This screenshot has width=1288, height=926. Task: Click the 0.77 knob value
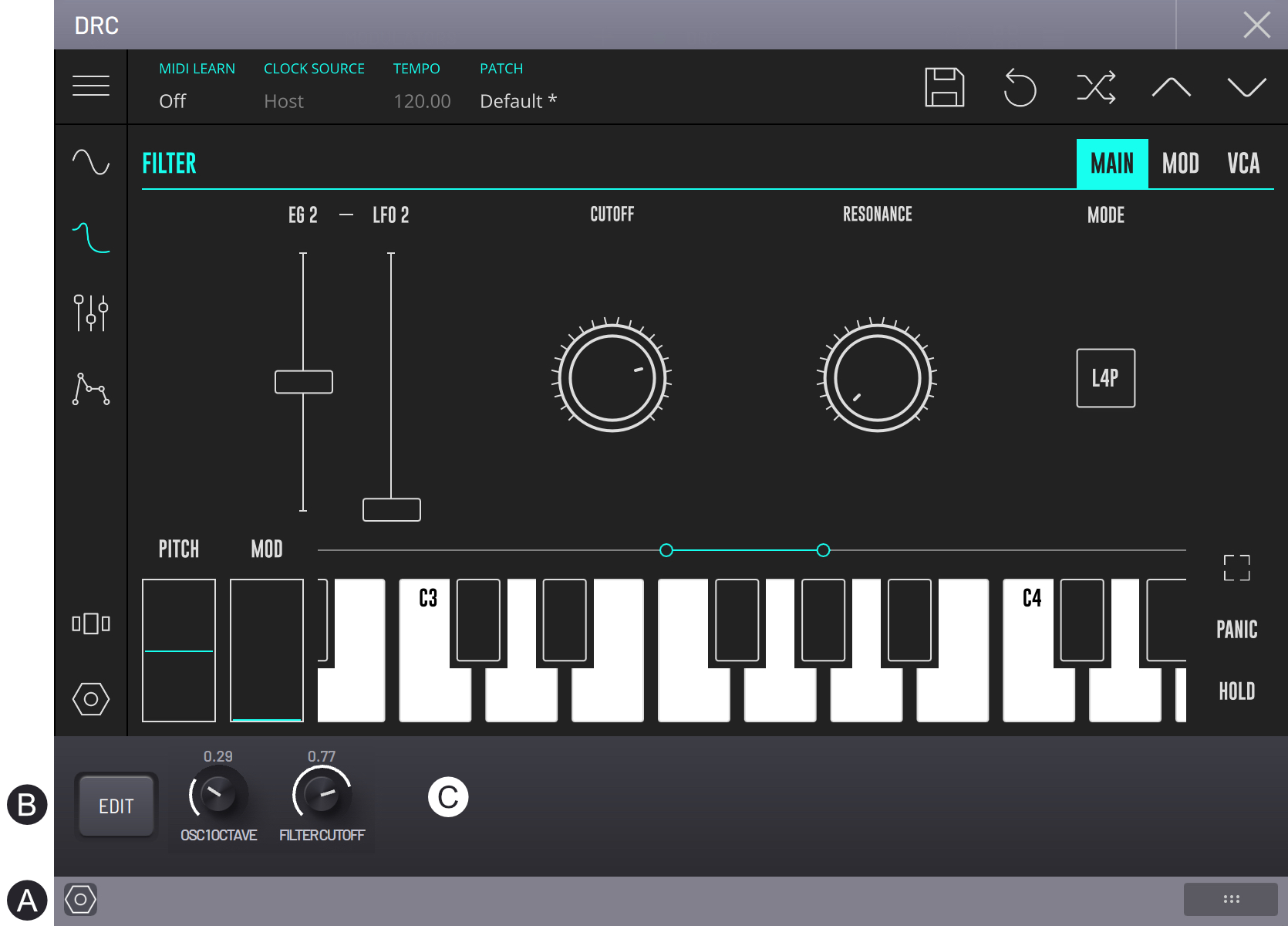[x=322, y=756]
